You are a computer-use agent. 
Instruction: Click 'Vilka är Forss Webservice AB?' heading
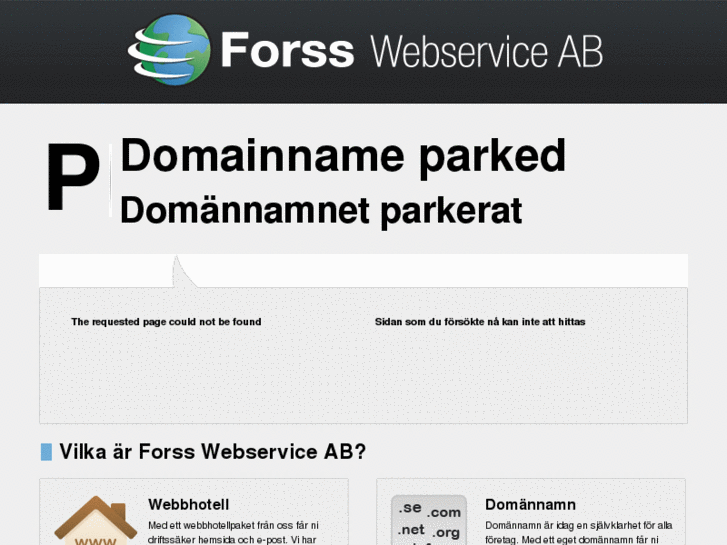click(213, 452)
